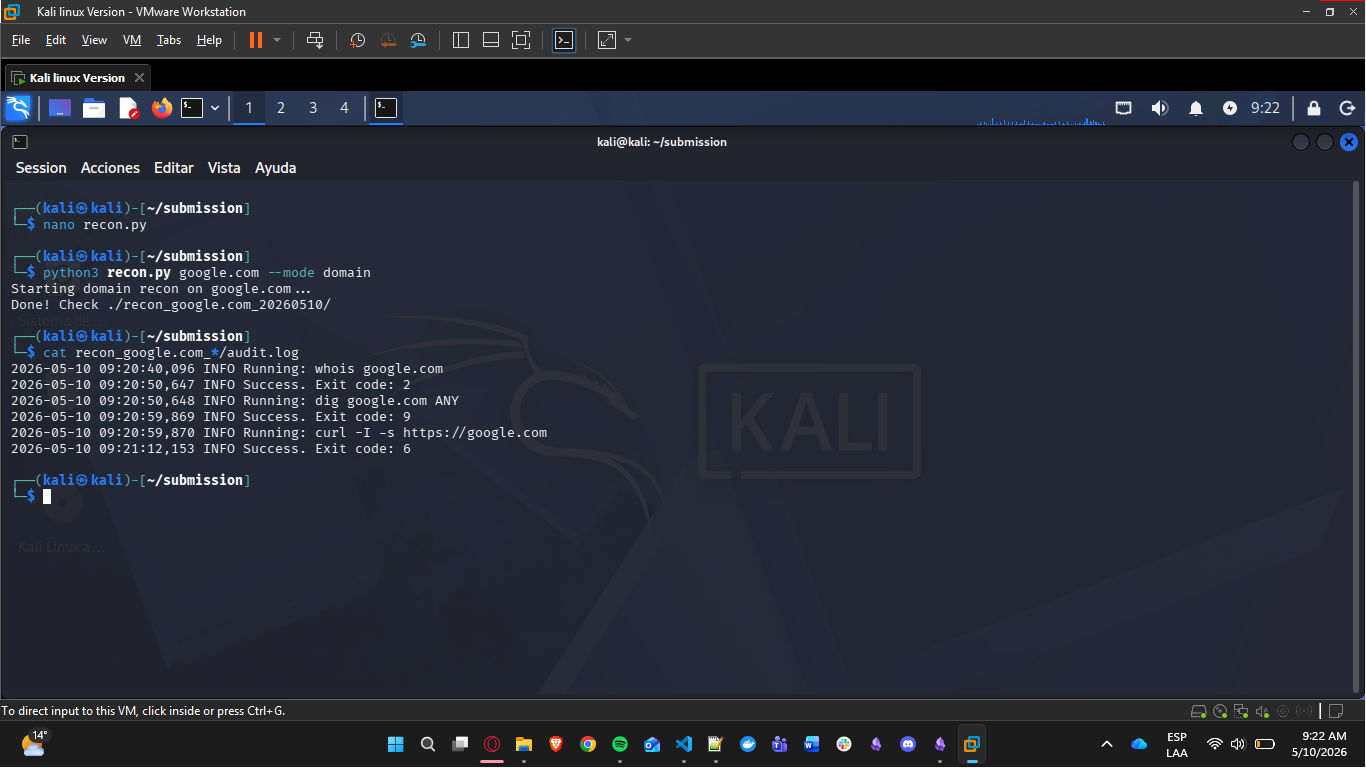Click the show desktop icon in Kali panel
The height and width of the screenshot is (768, 1366).
click(x=60, y=108)
